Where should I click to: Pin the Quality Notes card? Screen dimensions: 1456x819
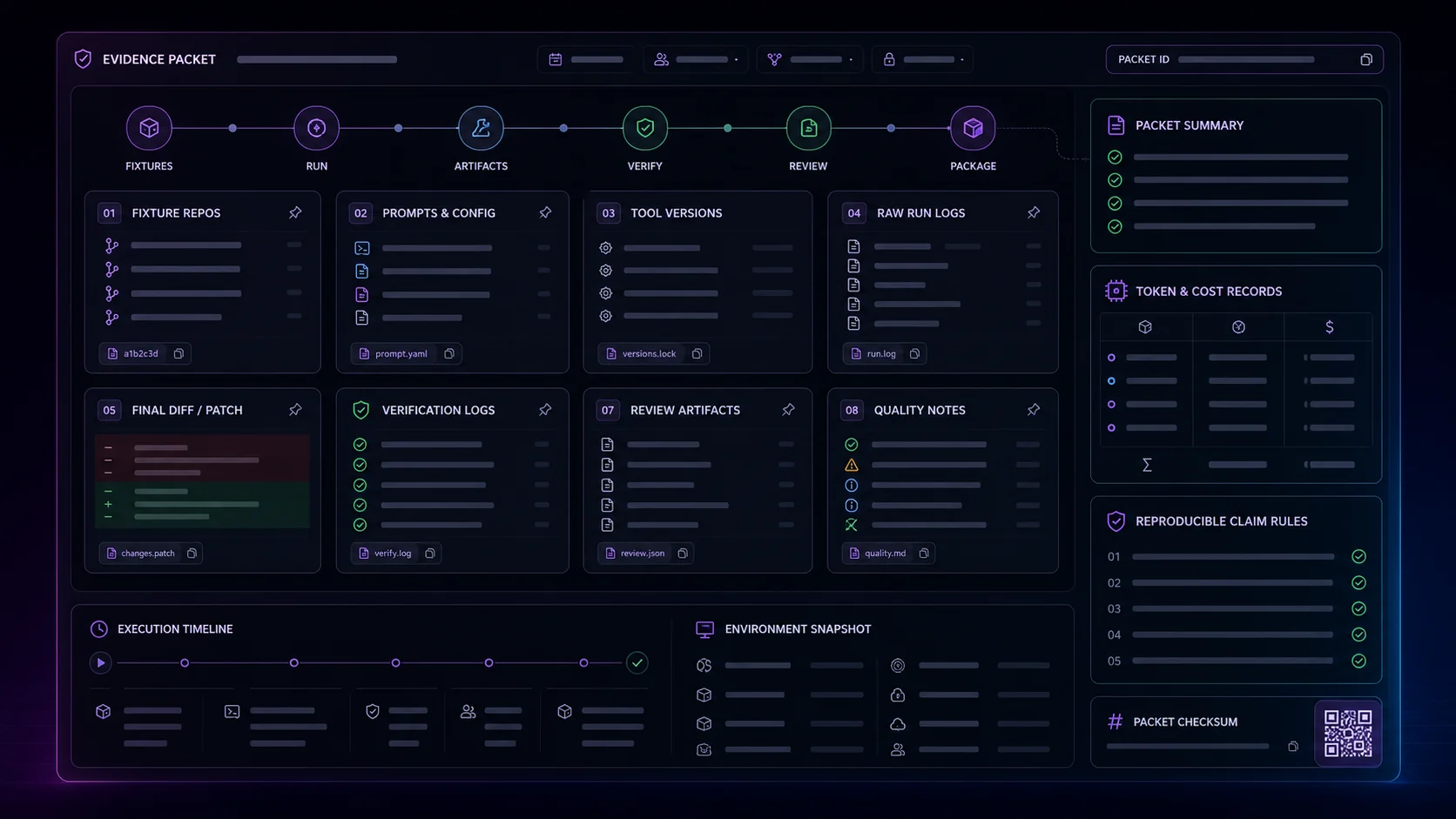1034,410
